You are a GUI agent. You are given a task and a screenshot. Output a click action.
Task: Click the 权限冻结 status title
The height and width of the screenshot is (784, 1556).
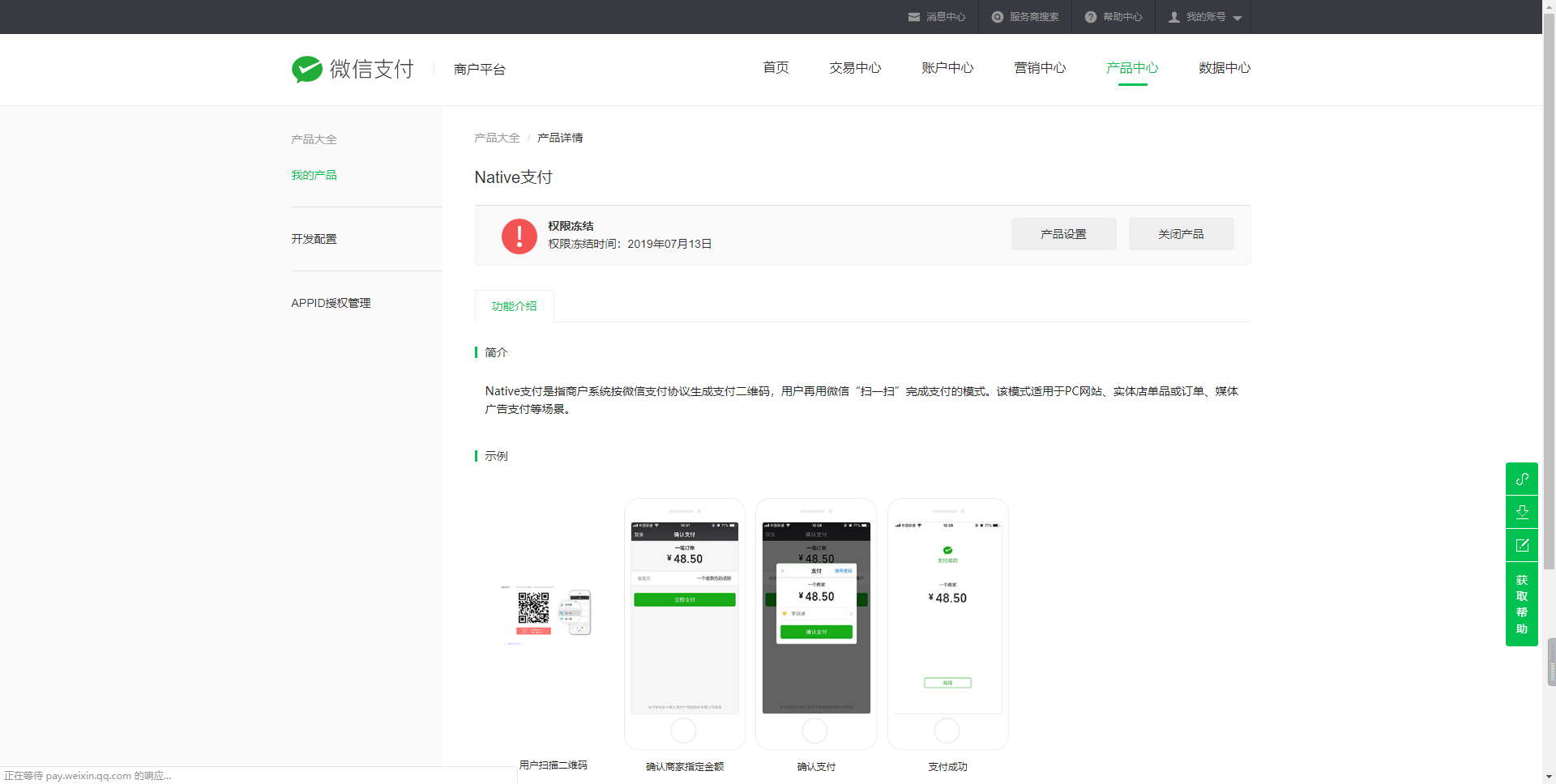click(571, 226)
